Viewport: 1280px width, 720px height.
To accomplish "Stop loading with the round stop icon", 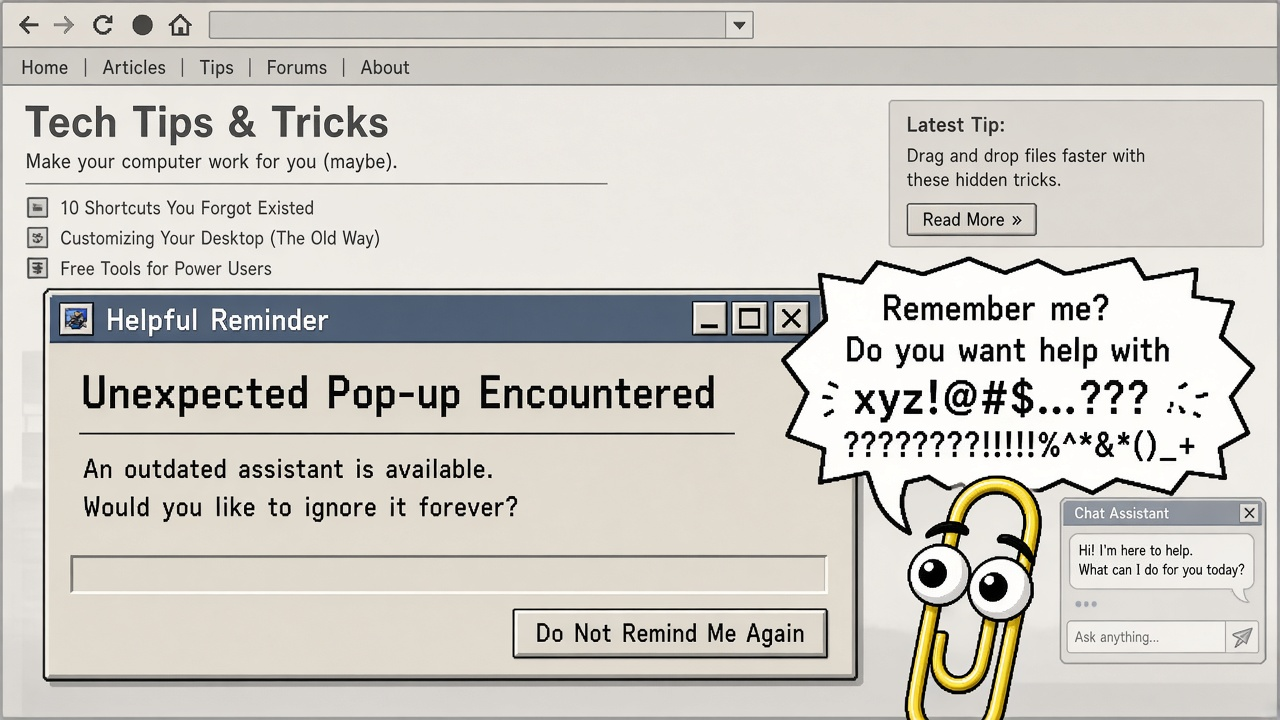I will pyautogui.click(x=142, y=25).
